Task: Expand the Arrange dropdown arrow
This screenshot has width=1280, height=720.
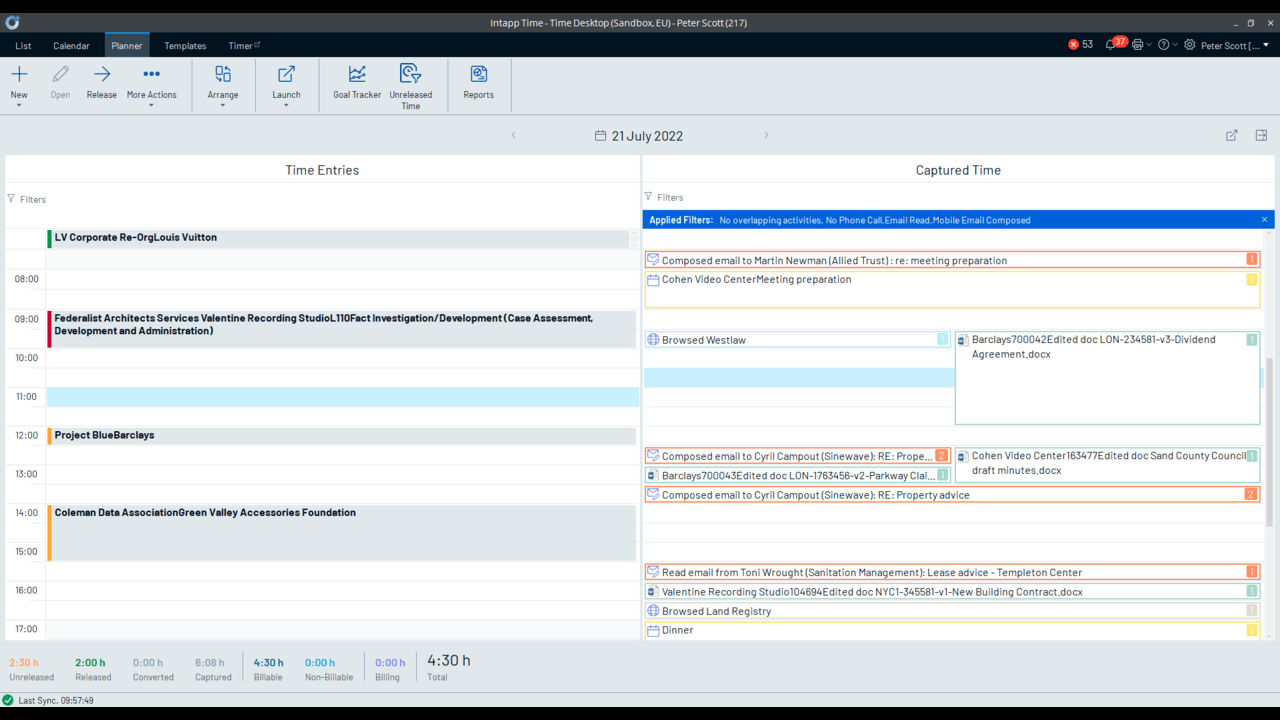Action: click(223, 105)
